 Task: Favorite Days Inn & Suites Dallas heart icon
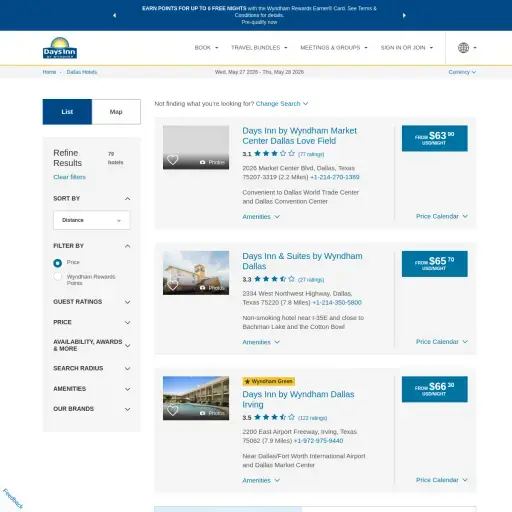coord(172,285)
